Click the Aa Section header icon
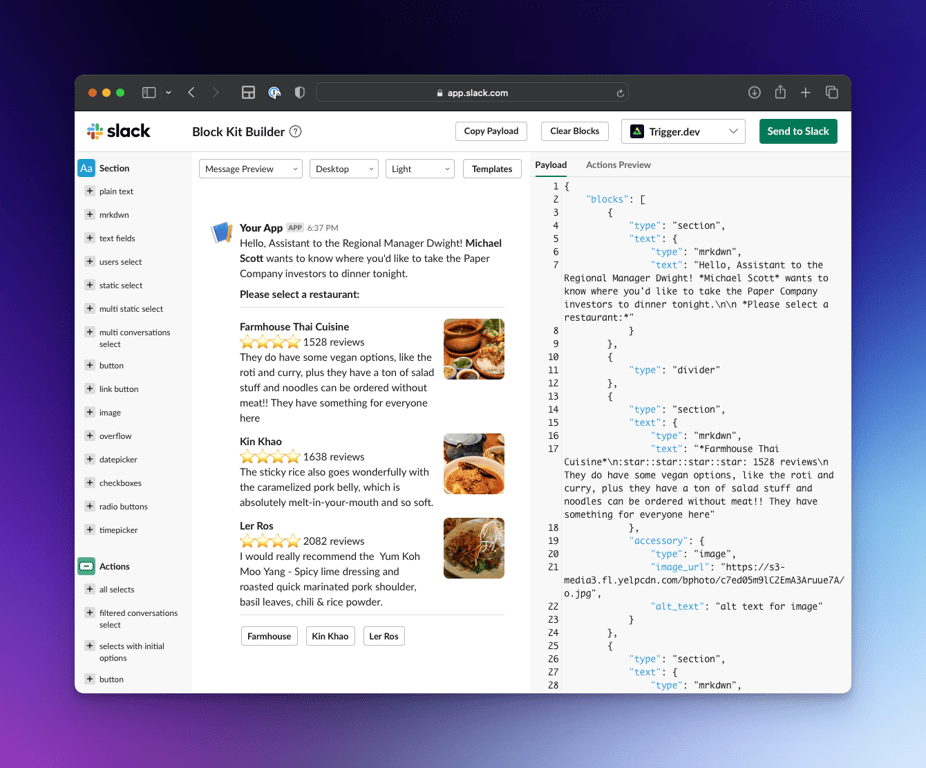 click(x=86, y=168)
